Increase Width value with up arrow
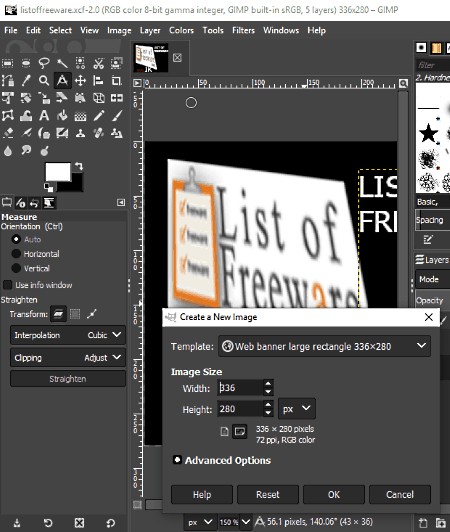Image resolution: width=450 pixels, height=532 pixels. point(268,384)
